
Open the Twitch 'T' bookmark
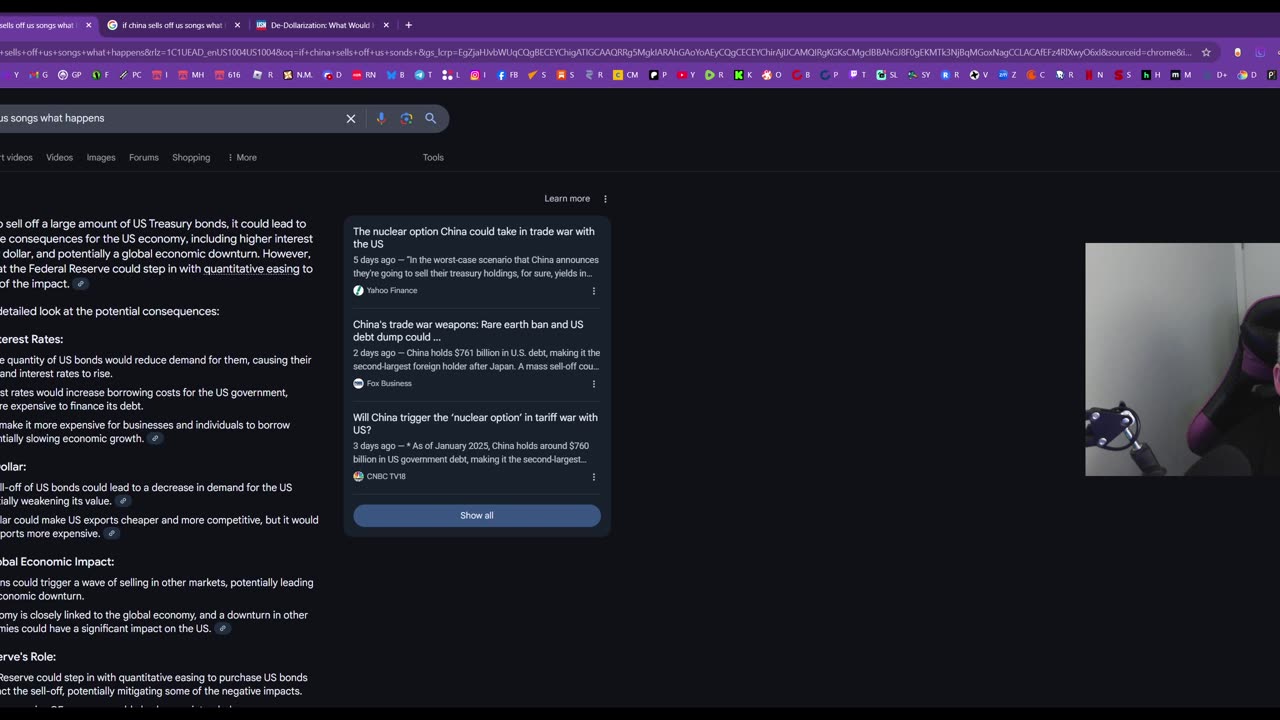click(859, 74)
